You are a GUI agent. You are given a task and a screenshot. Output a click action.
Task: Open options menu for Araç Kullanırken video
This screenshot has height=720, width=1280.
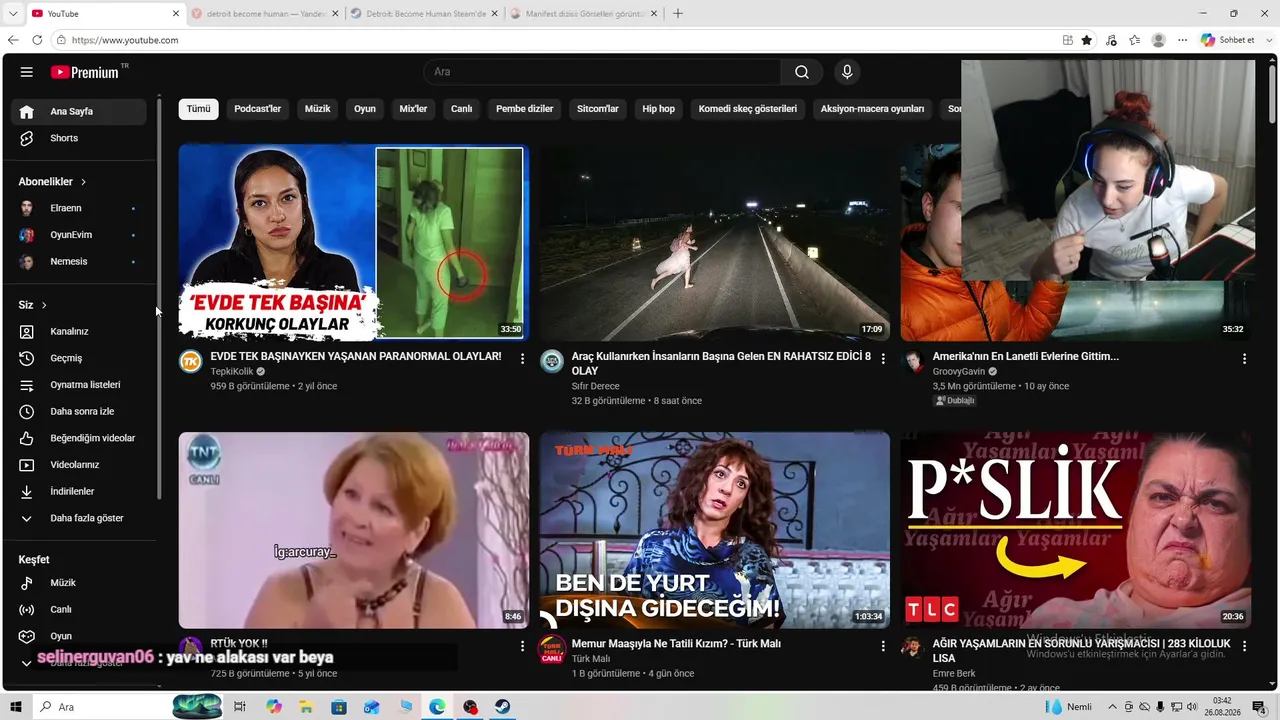[x=883, y=358]
